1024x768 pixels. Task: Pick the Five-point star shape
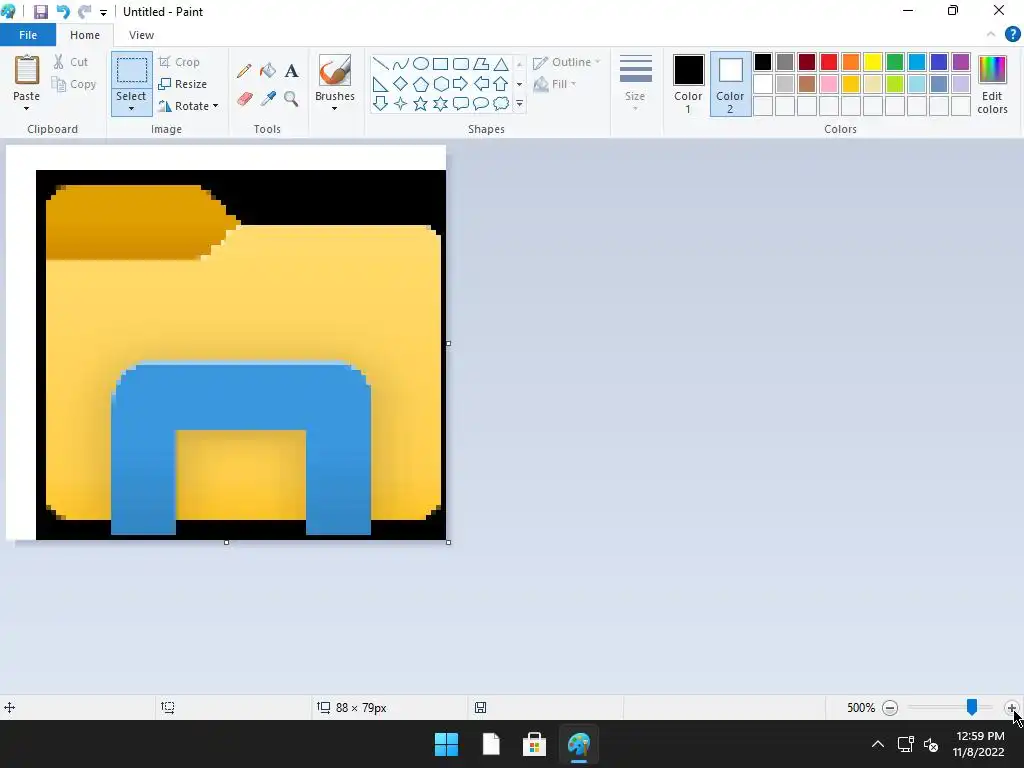421,103
